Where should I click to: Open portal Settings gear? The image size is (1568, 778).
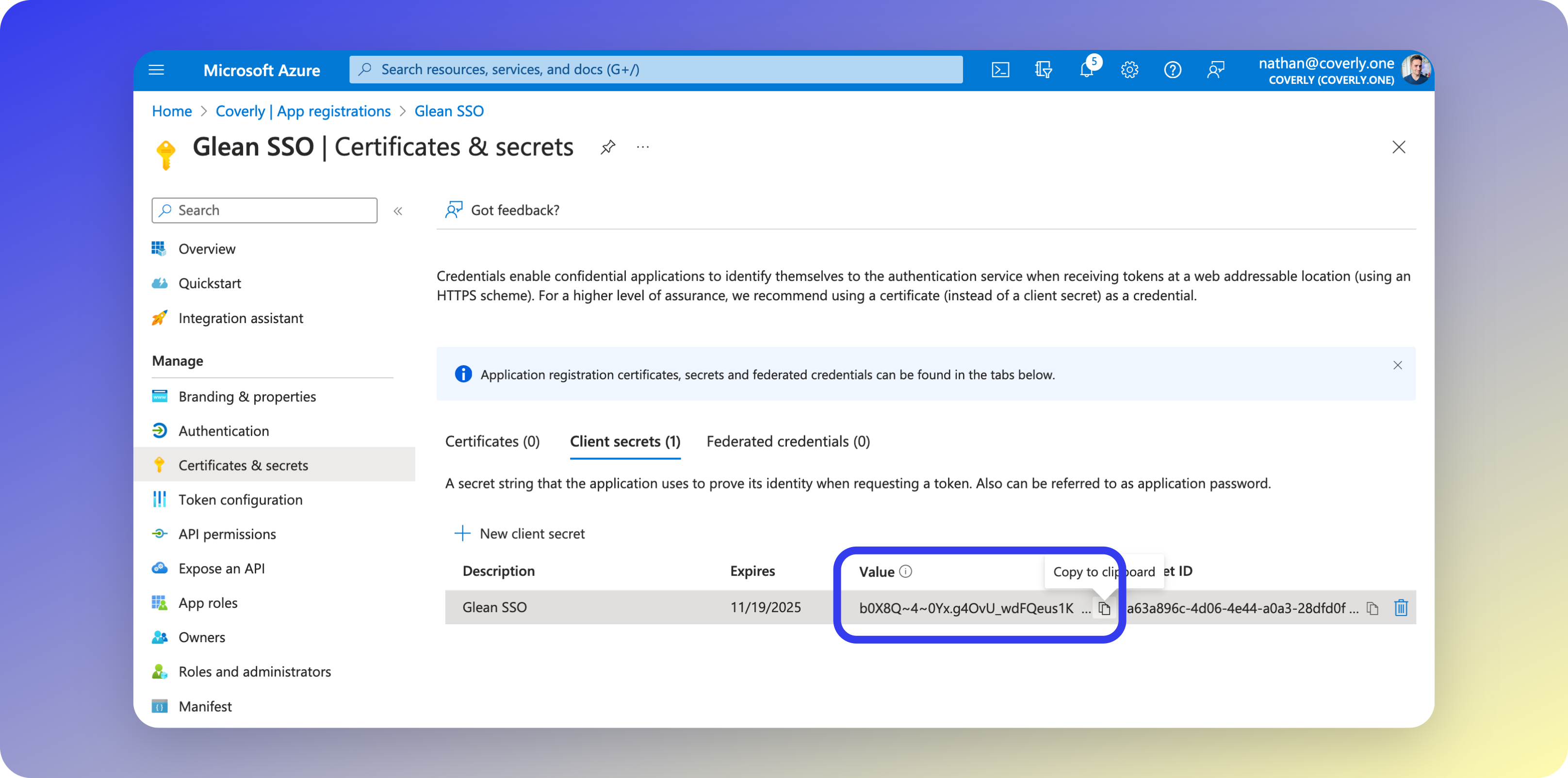[x=1130, y=70]
